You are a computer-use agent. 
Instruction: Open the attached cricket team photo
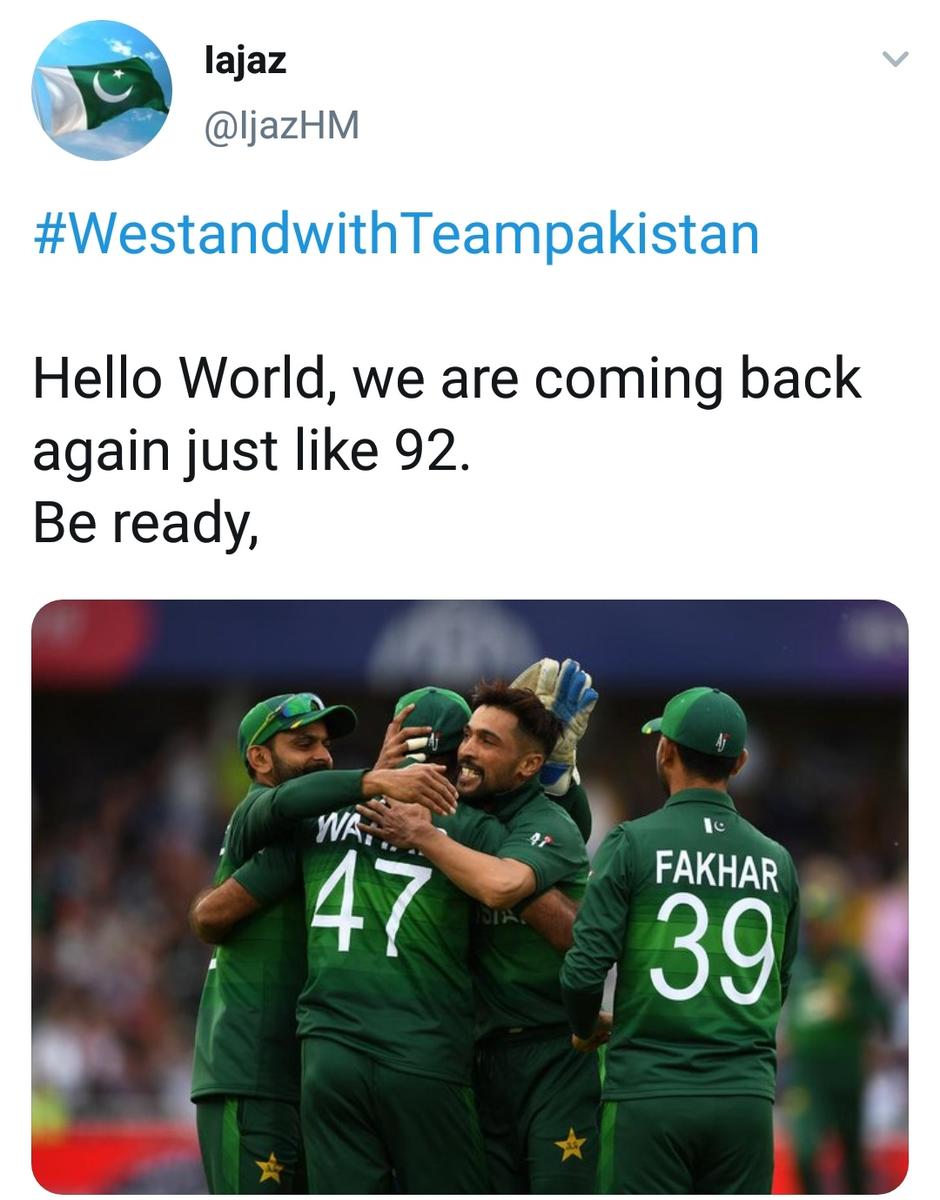[470, 897]
